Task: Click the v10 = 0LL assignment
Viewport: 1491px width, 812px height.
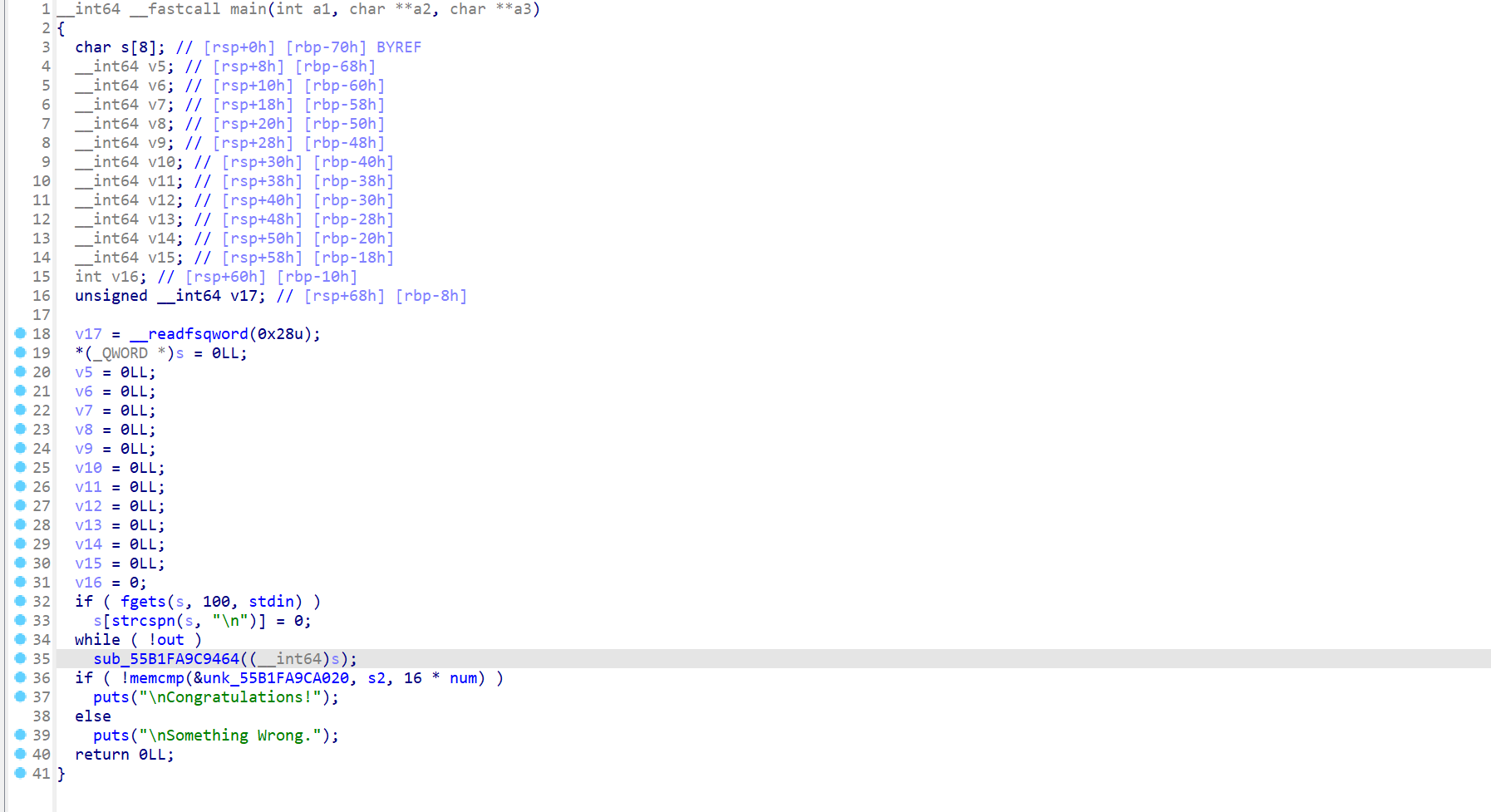Action: click(120, 468)
